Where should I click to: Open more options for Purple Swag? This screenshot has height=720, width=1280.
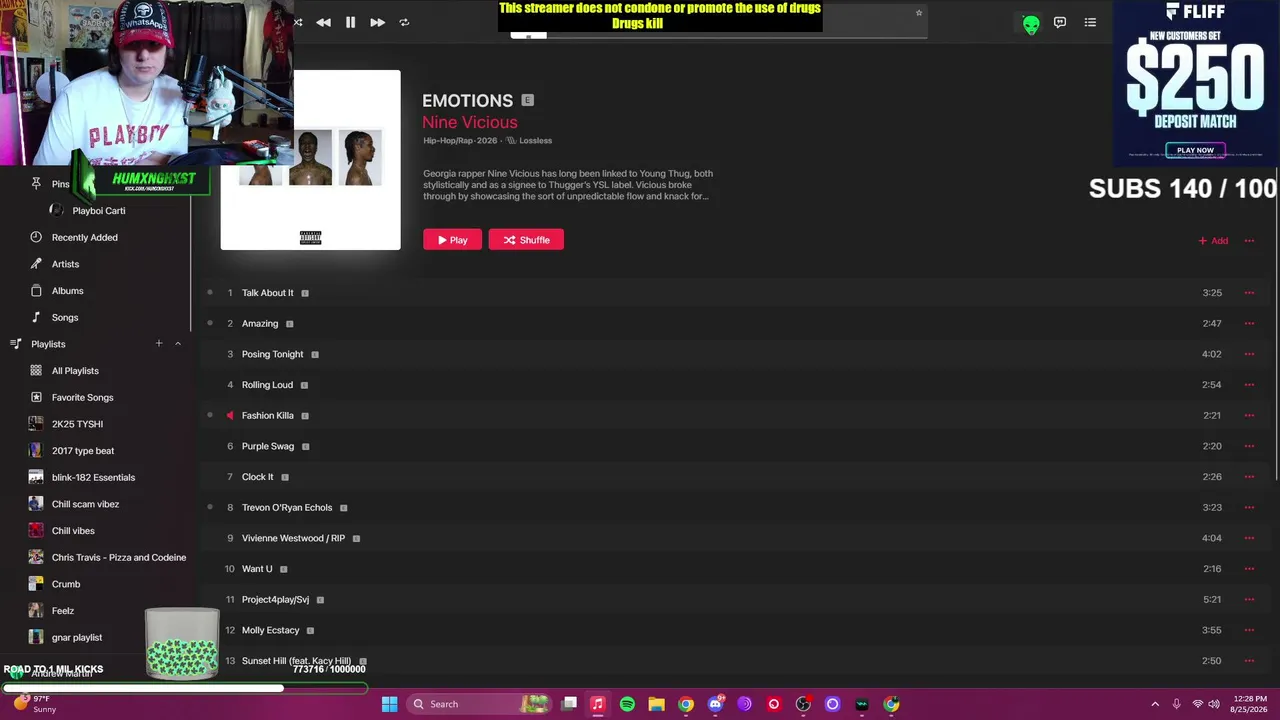[x=1249, y=446]
